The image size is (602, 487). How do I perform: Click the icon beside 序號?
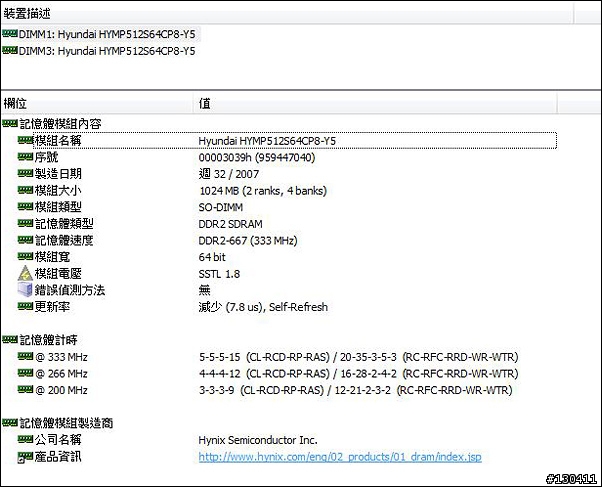pyautogui.click(x=25, y=157)
